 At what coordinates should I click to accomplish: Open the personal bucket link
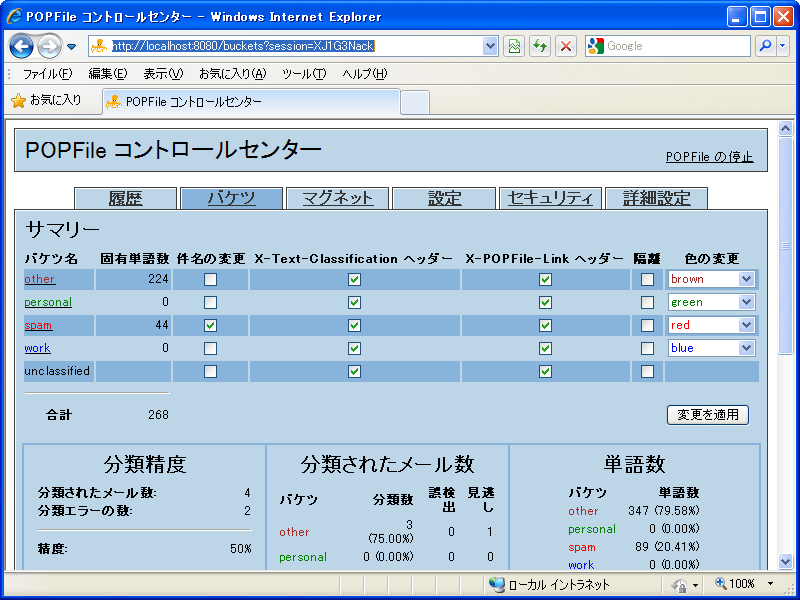[x=48, y=302]
